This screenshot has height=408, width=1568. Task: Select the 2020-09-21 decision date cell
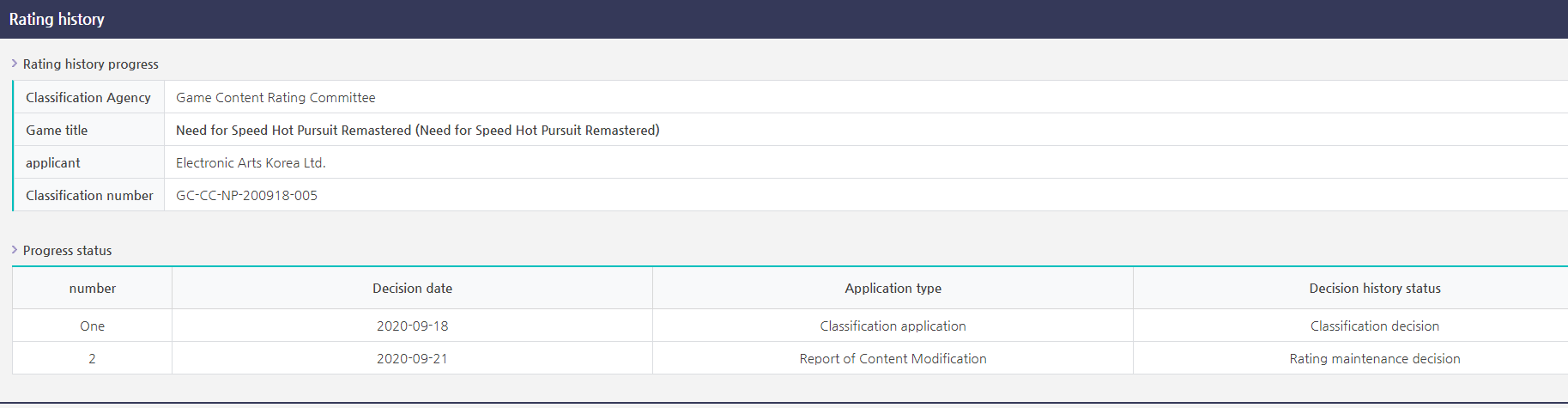click(x=412, y=359)
